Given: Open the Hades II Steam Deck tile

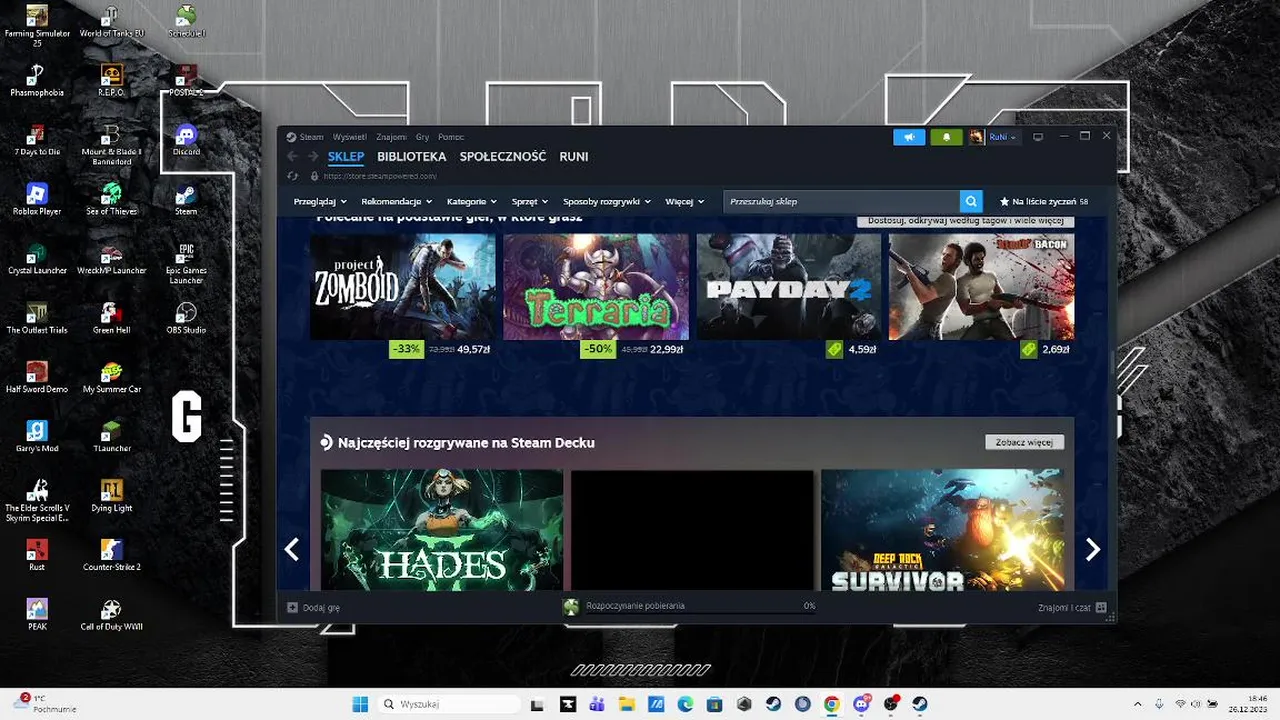Looking at the screenshot, I should point(442,530).
